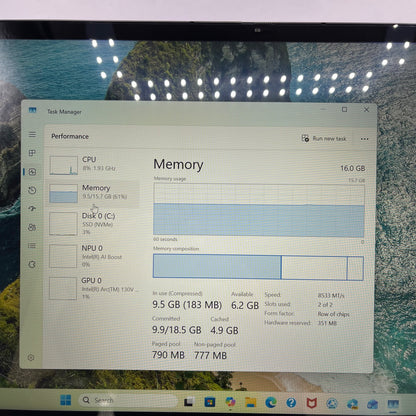This screenshot has height=416, width=416.
Task: Select the Performance page sidebar icon
Action: tap(32, 172)
